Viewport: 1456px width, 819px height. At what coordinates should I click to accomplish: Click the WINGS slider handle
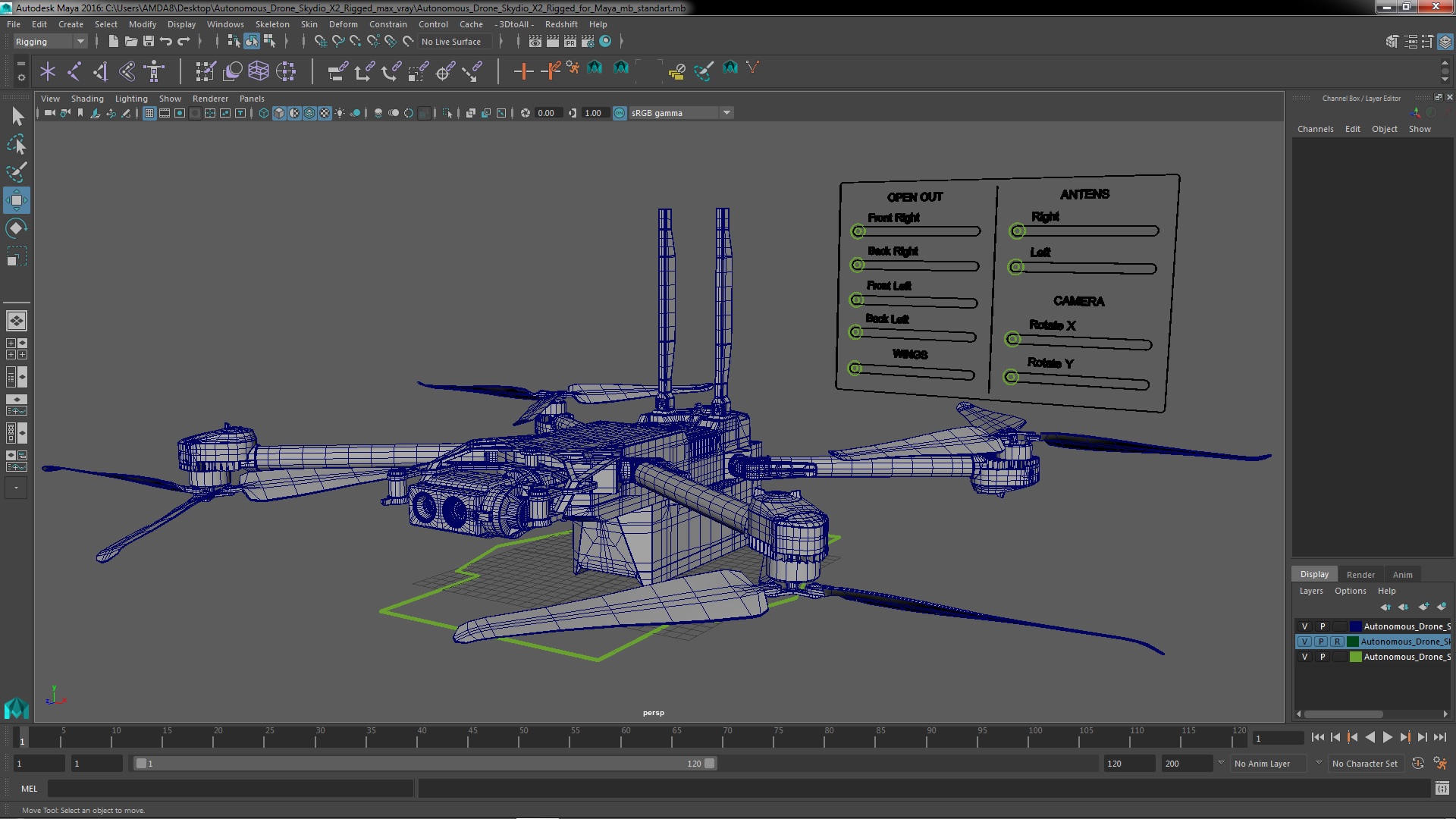tap(855, 369)
